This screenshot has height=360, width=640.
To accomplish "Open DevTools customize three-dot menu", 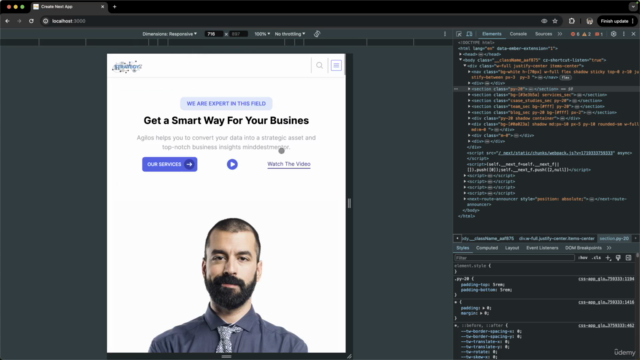I will click(624, 34).
